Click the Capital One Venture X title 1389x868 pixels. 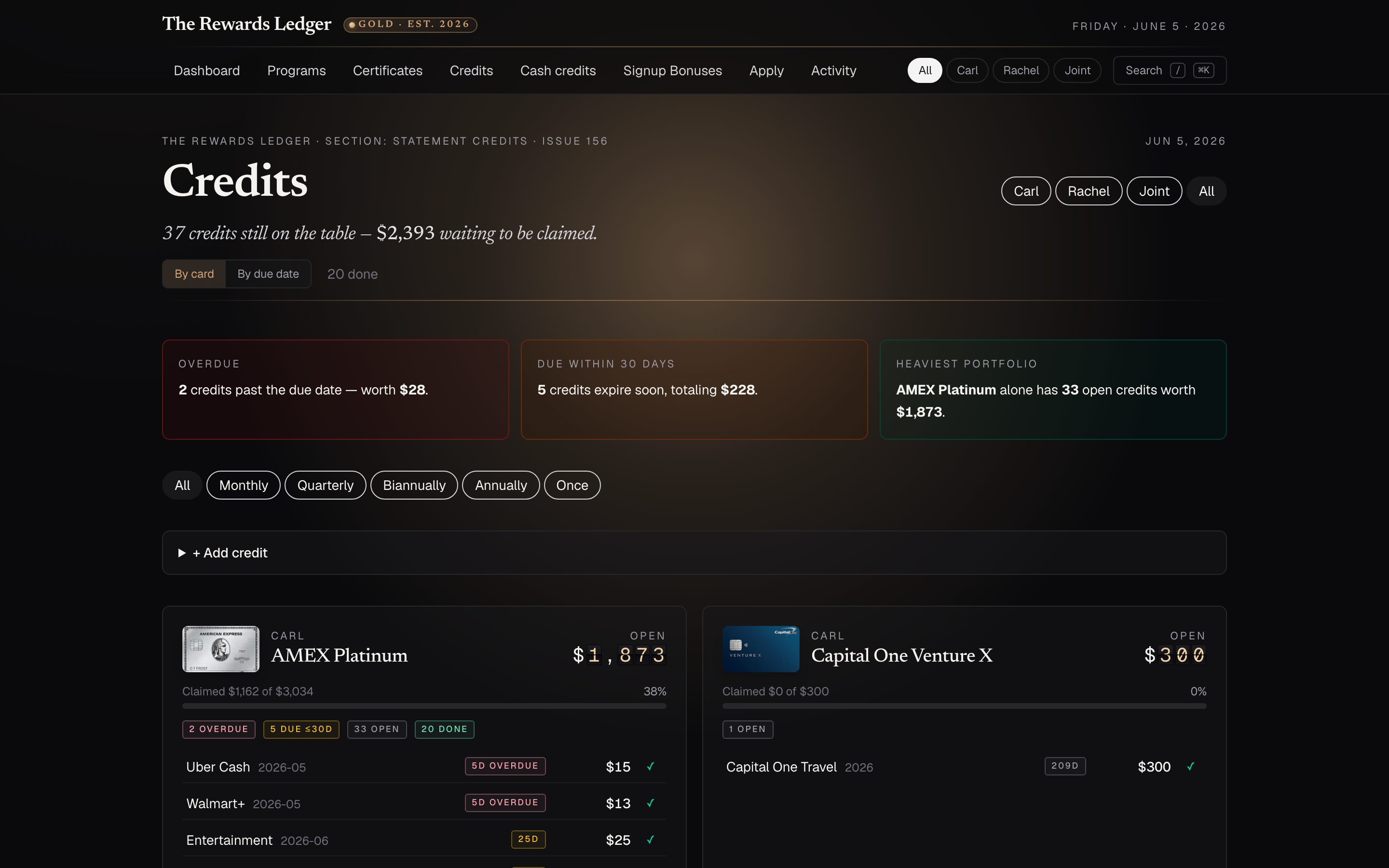coord(902,655)
